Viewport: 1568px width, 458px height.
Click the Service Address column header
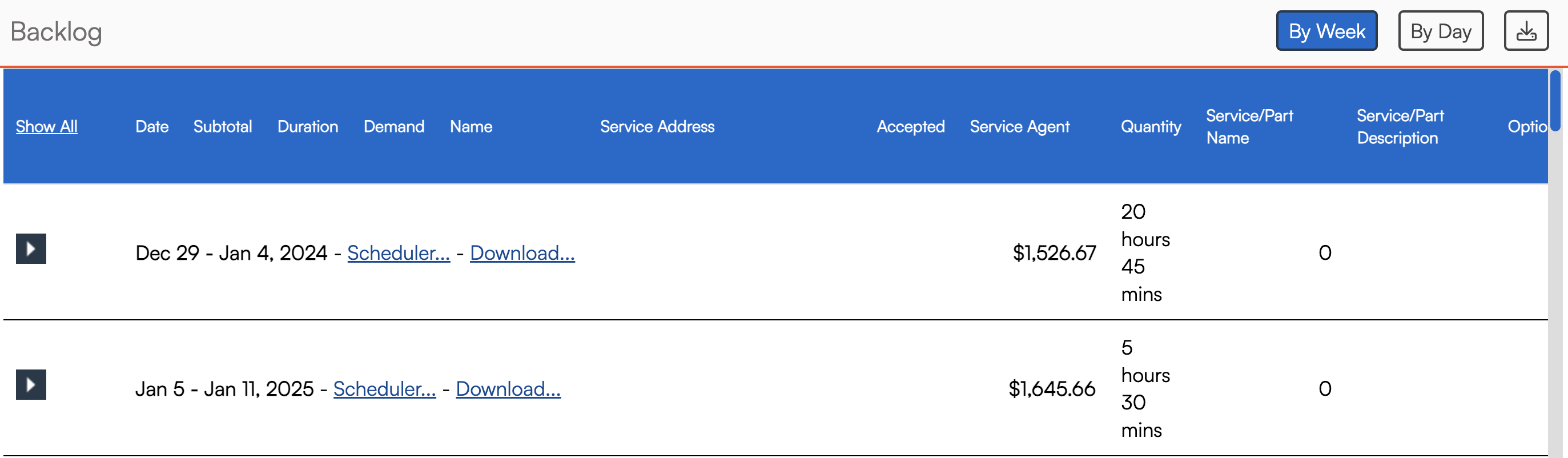[657, 127]
